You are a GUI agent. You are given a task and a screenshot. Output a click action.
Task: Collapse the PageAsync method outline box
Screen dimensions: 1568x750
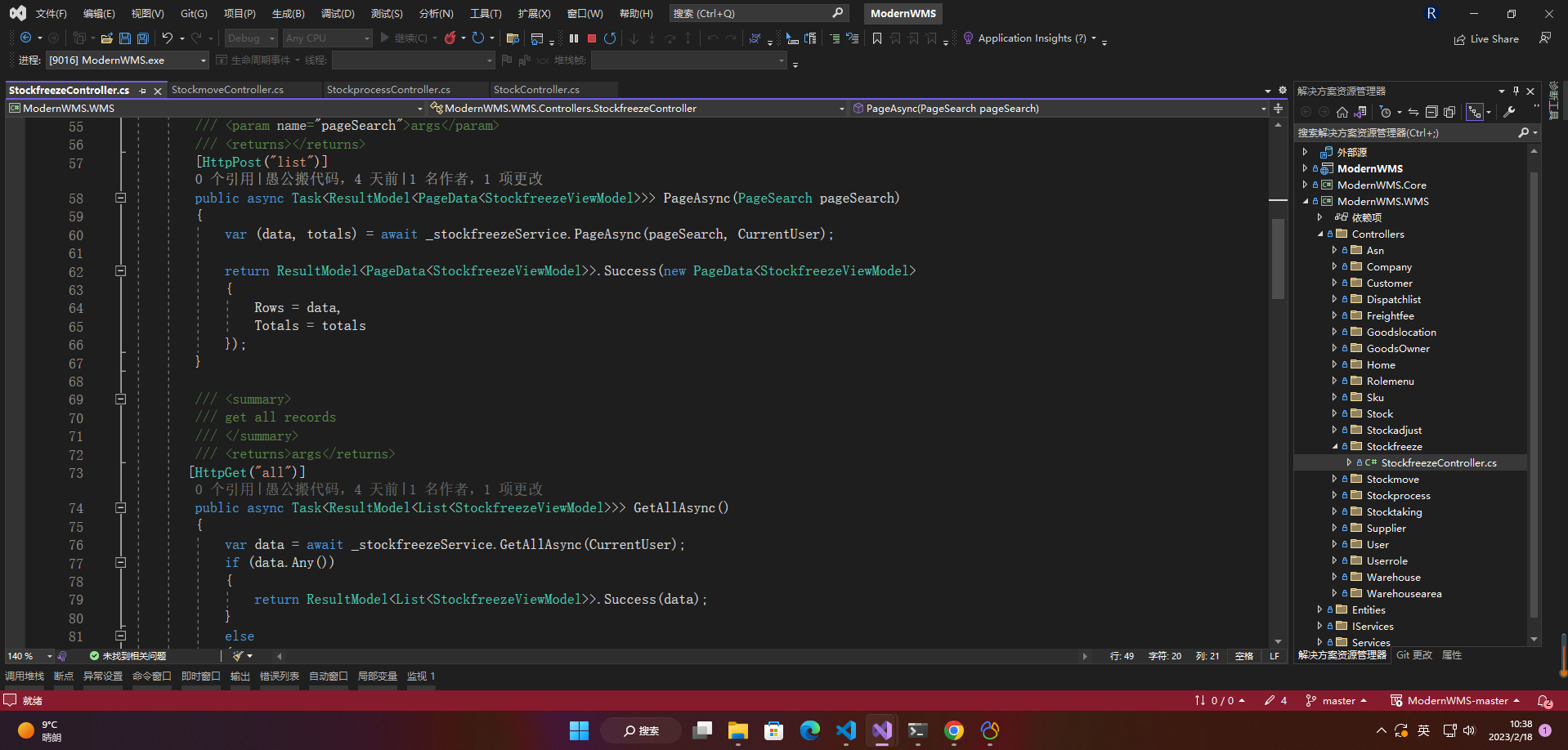tap(120, 198)
